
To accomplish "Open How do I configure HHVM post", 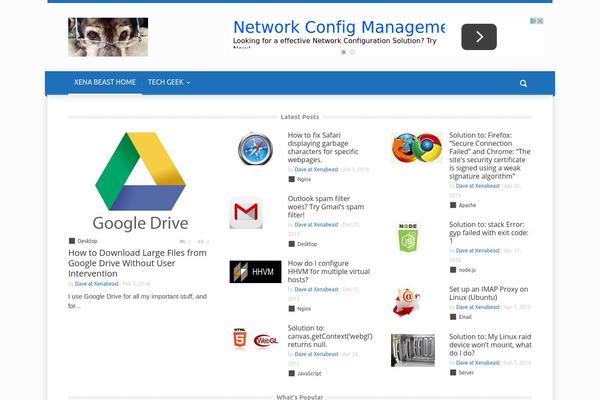I will (329, 271).
